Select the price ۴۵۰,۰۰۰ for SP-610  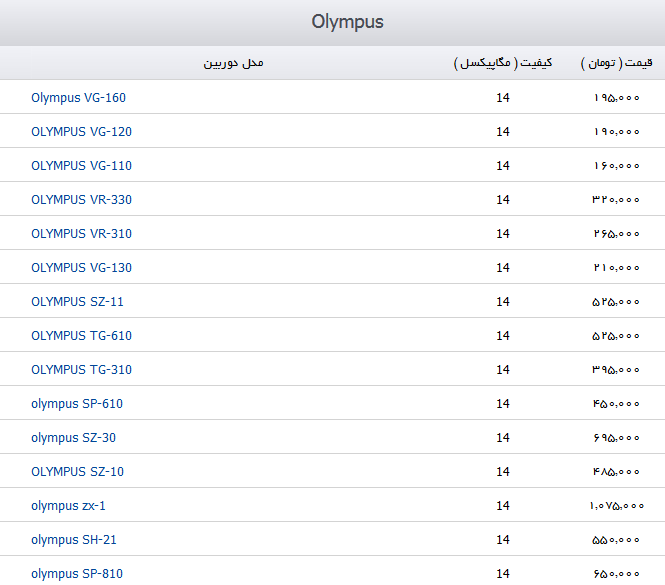(x=616, y=404)
